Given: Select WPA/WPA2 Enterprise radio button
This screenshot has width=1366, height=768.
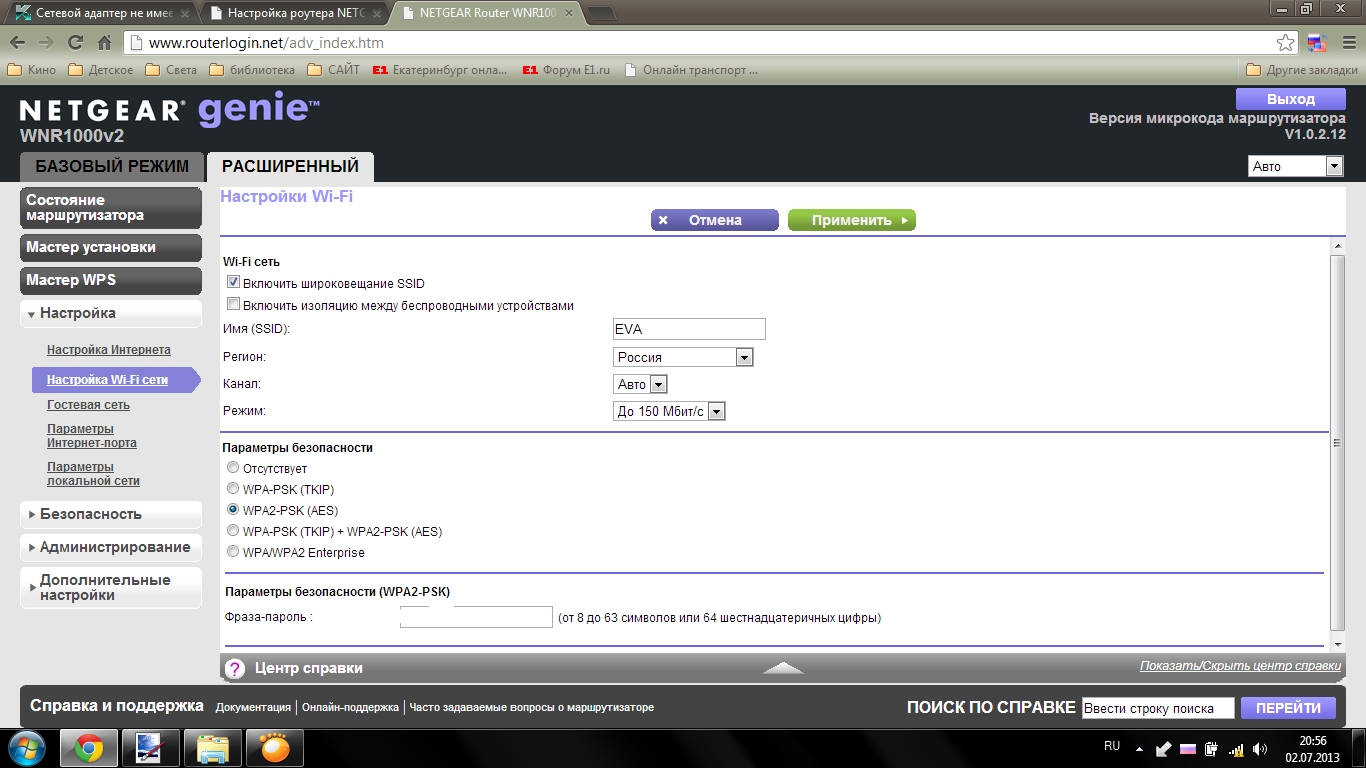Looking at the screenshot, I should pos(233,552).
